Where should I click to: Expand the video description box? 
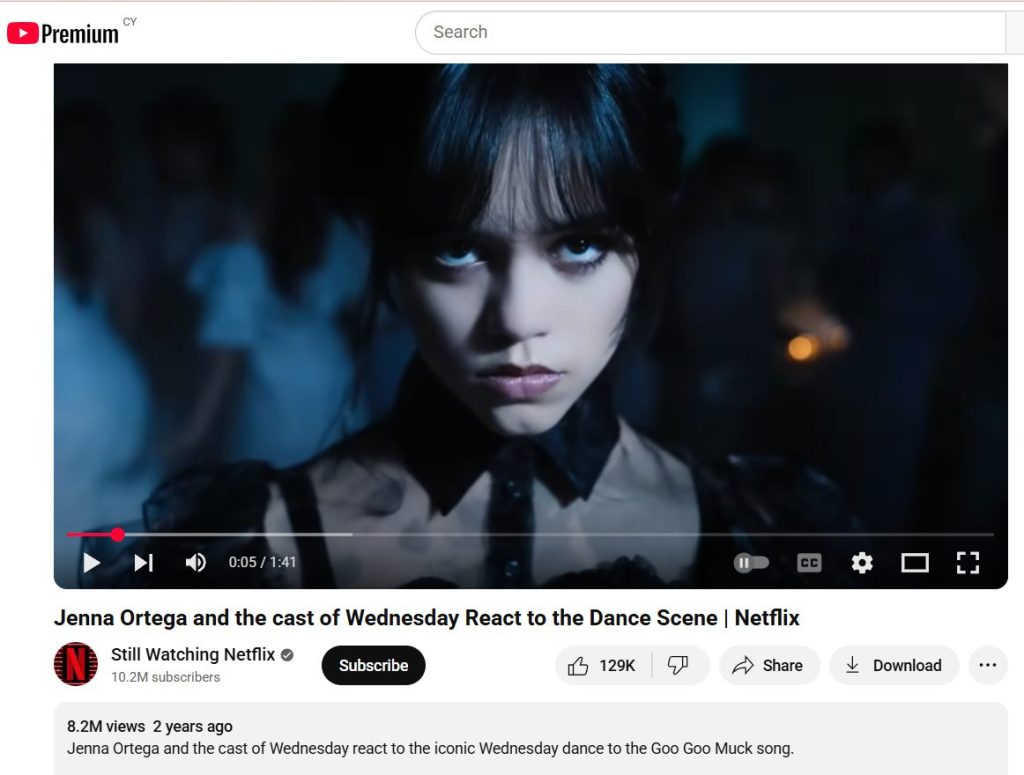[530, 738]
